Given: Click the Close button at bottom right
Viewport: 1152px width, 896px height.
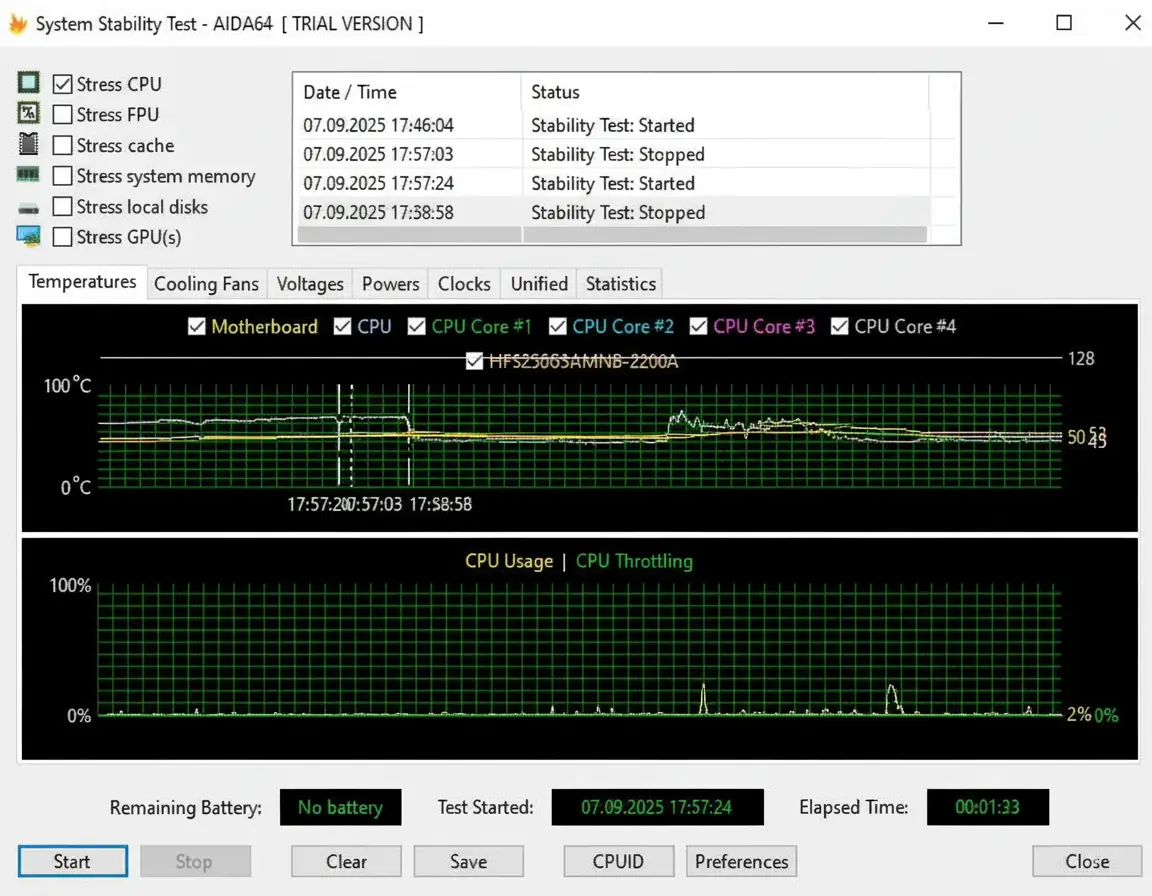Looking at the screenshot, I should coord(1087,861).
